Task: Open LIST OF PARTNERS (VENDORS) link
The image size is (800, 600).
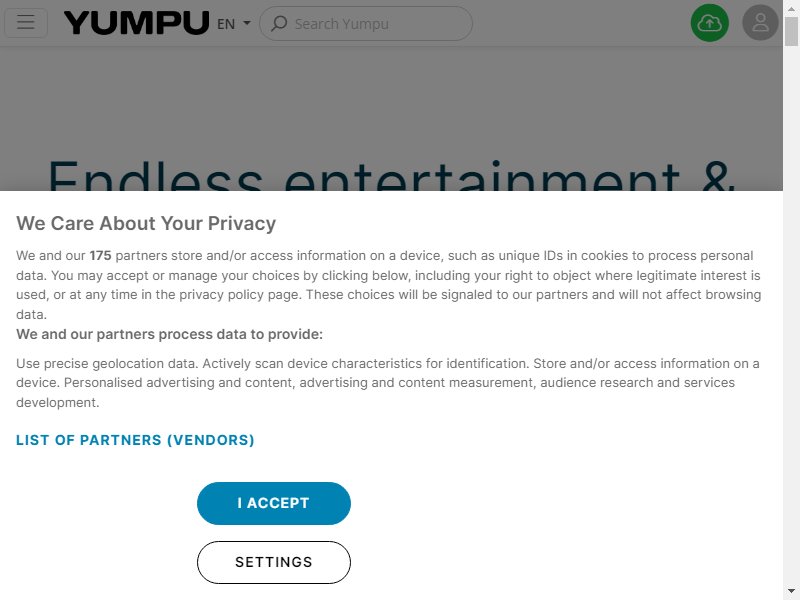Action: 135,440
